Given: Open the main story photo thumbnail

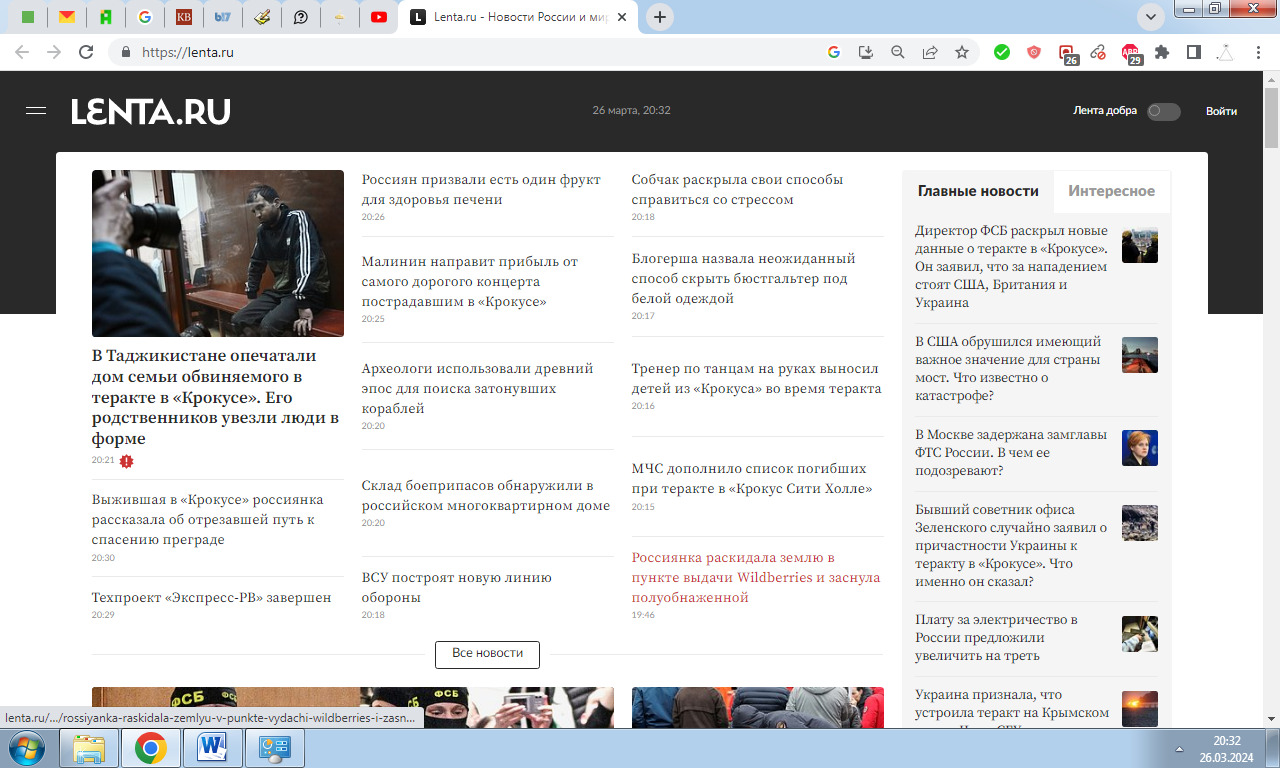Looking at the screenshot, I should tap(218, 253).
